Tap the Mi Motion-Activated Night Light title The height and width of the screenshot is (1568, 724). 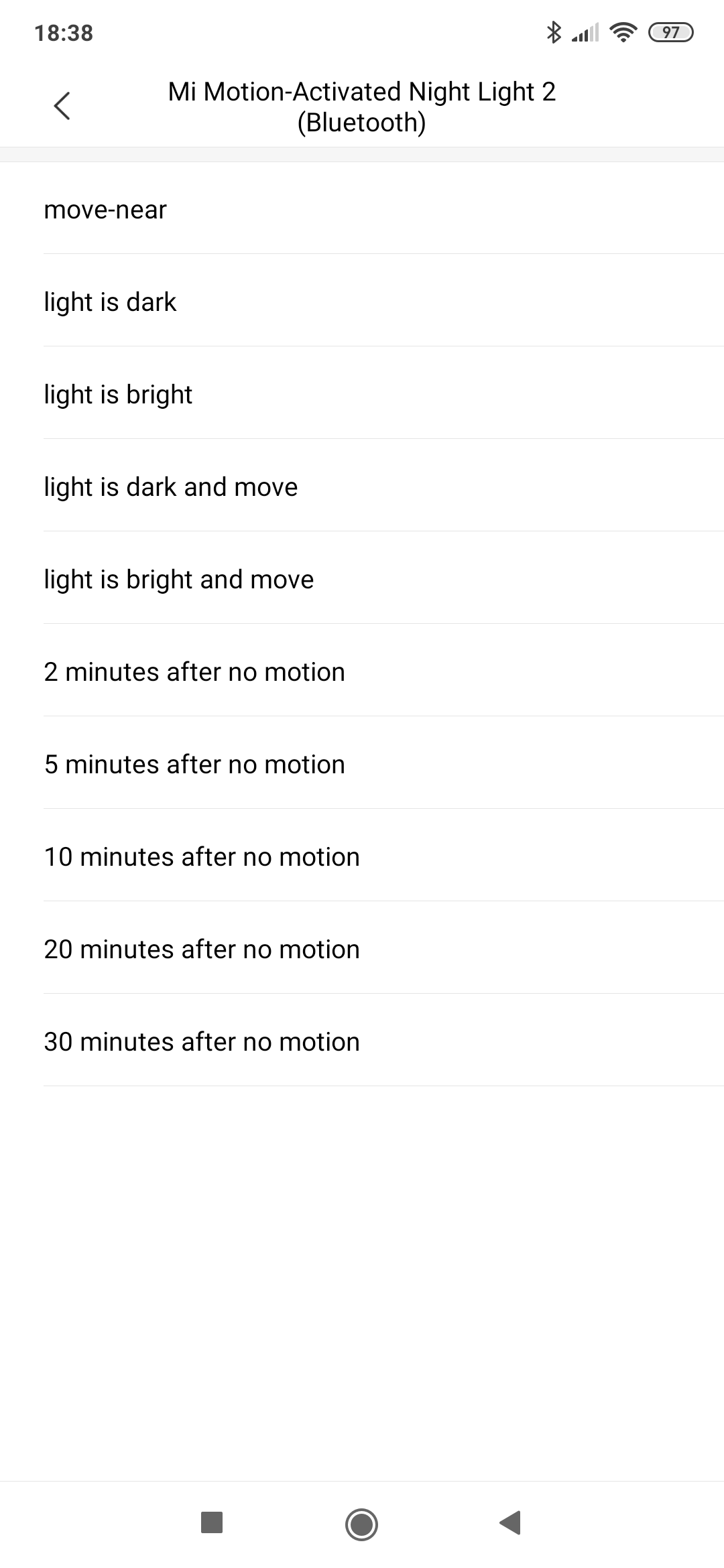point(362,107)
